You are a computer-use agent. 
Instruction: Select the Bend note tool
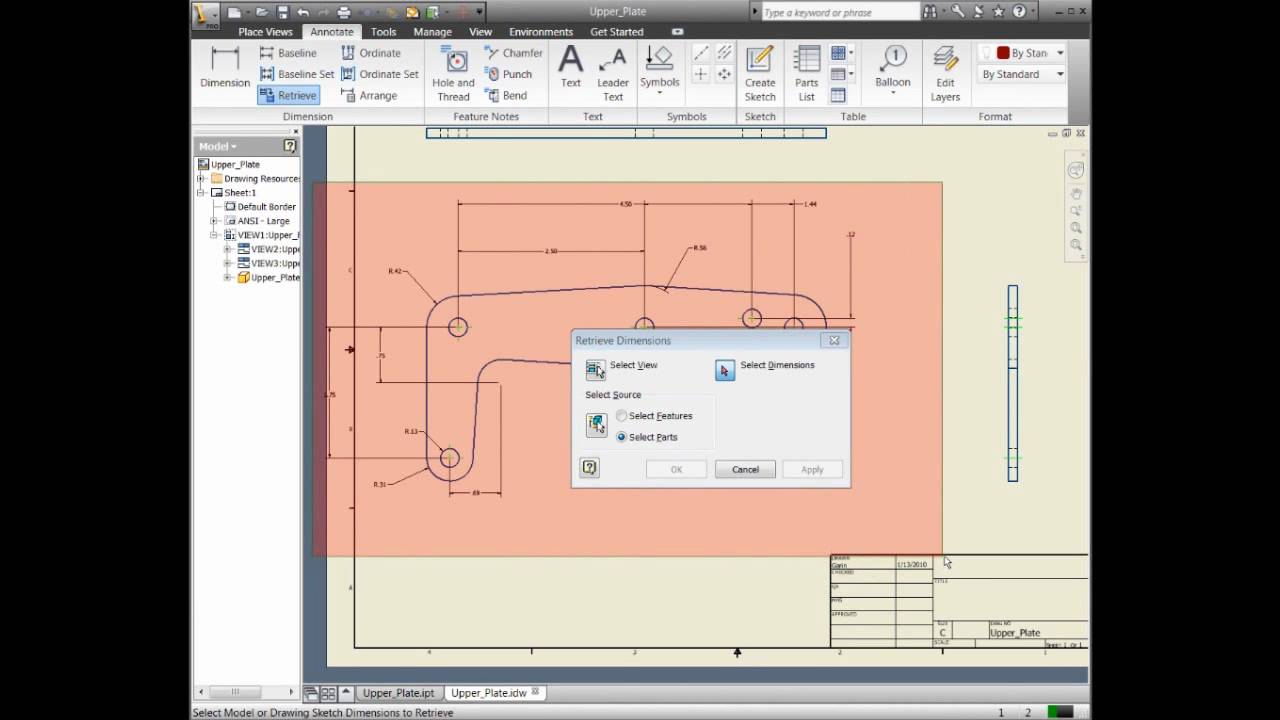tap(506, 95)
